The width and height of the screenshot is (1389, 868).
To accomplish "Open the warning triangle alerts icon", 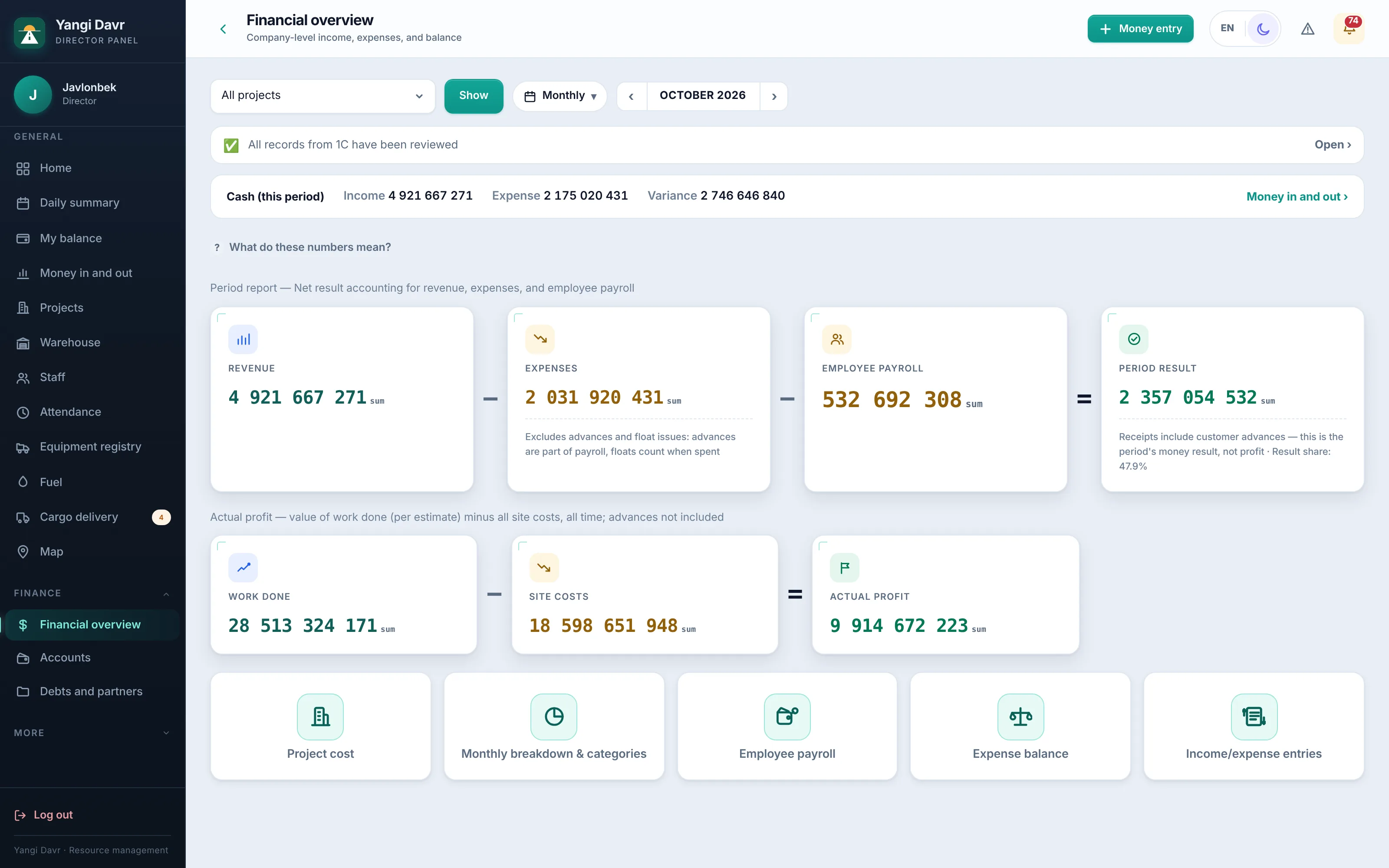I will [x=1307, y=29].
